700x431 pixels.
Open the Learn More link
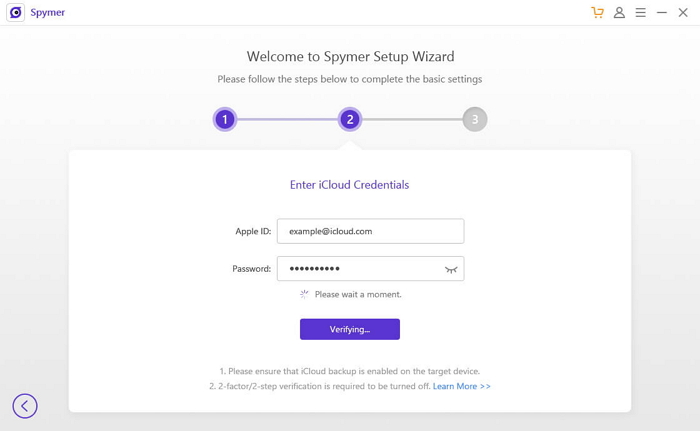point(462,386)
